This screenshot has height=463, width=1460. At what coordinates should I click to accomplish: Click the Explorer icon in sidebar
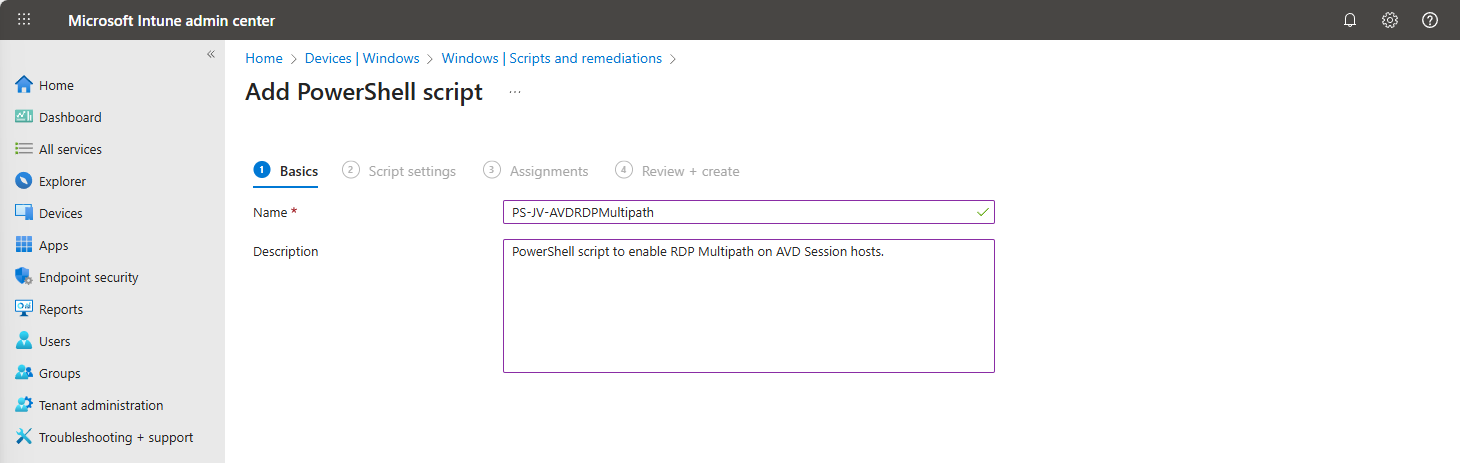click(x=24, y=181)
